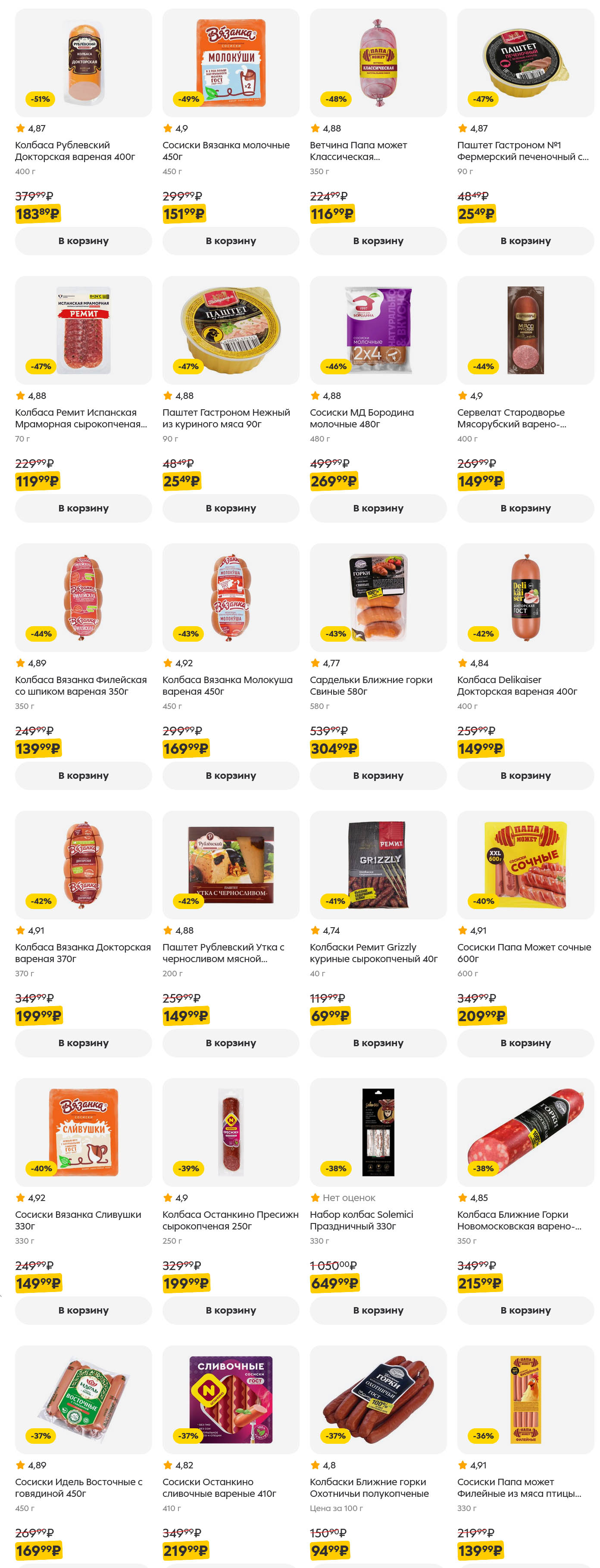
Task: Click В корзину for Ветчина Папа может
Action: (x=378, y=241)
